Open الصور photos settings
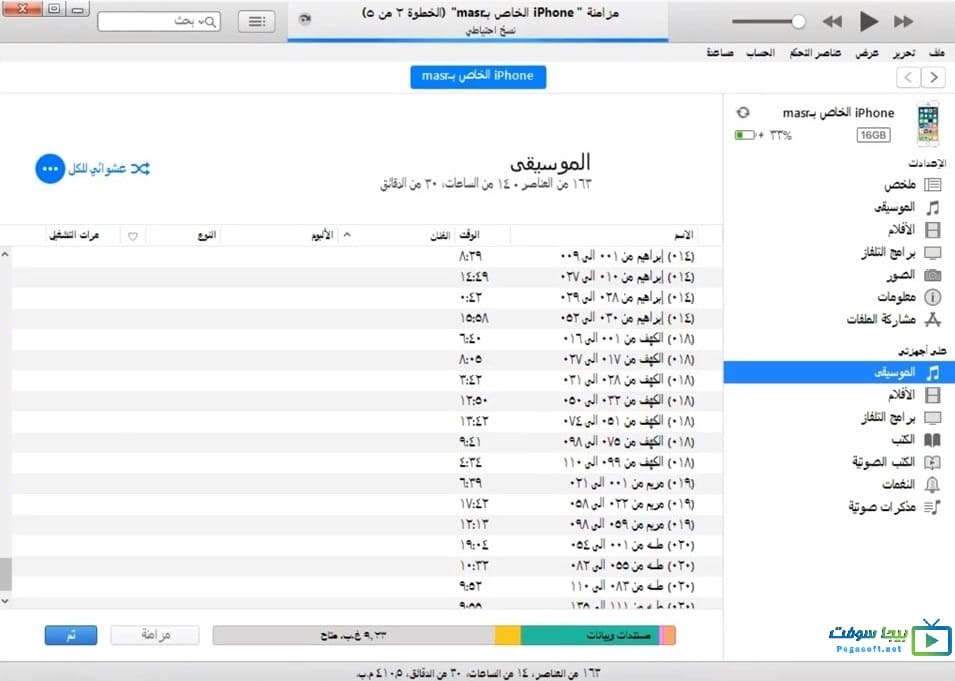Viewport: 955px width, 681px height. 913,275
